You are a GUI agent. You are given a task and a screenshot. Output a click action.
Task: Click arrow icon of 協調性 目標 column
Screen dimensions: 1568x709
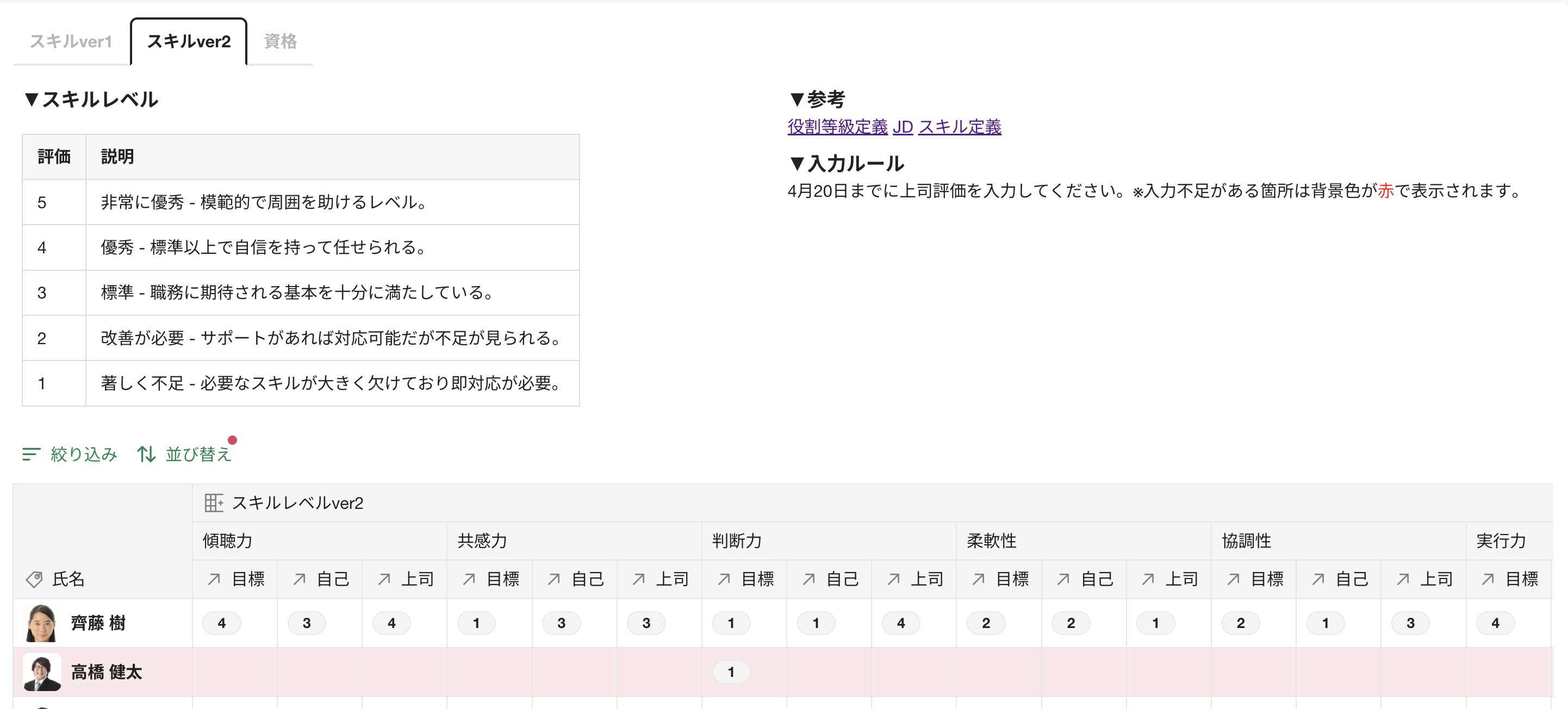(1233, 579)
